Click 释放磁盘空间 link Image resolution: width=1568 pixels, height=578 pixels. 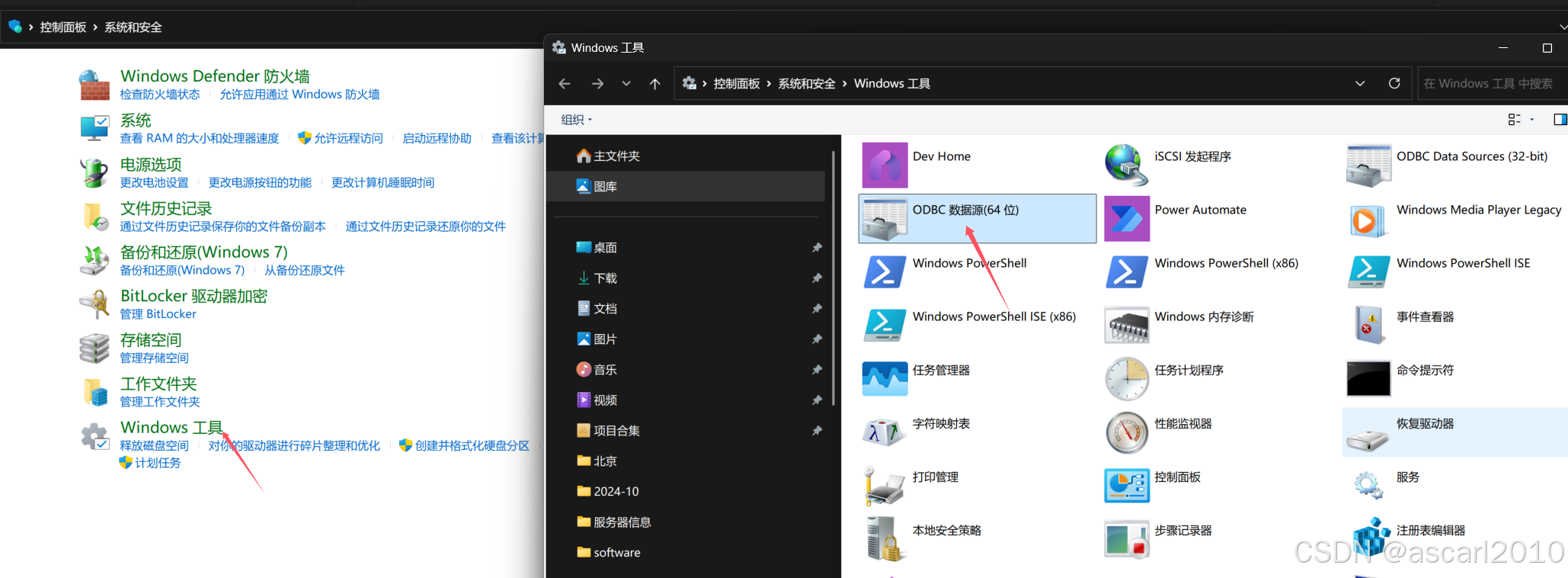coord(154,446)
